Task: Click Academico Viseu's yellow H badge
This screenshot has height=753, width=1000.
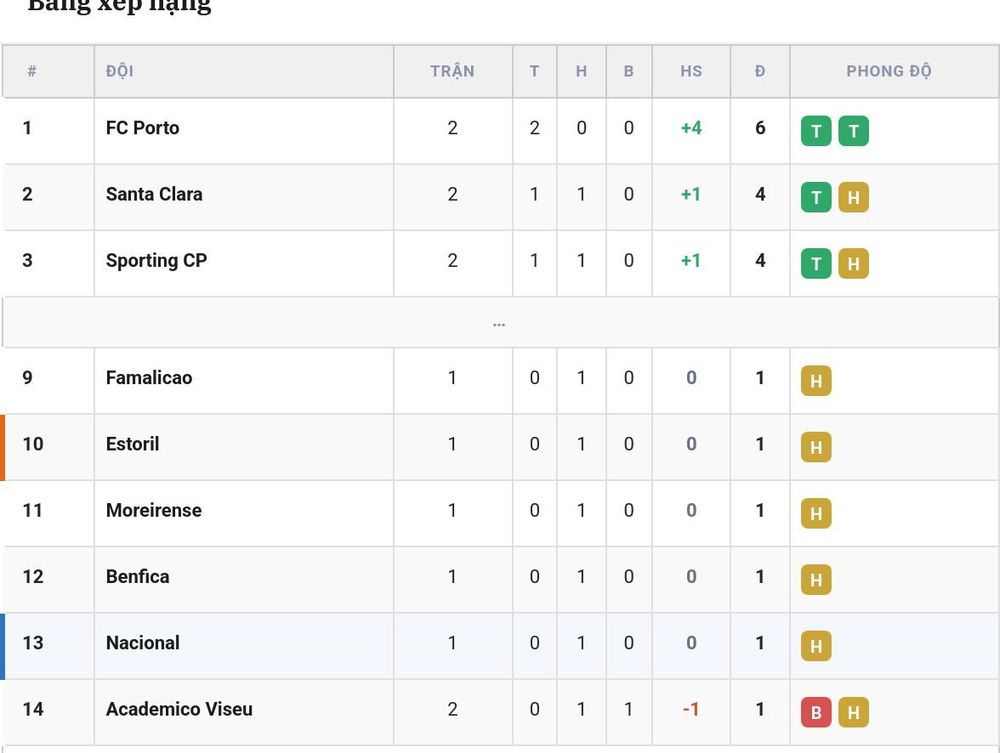Action: pos(853,712)
